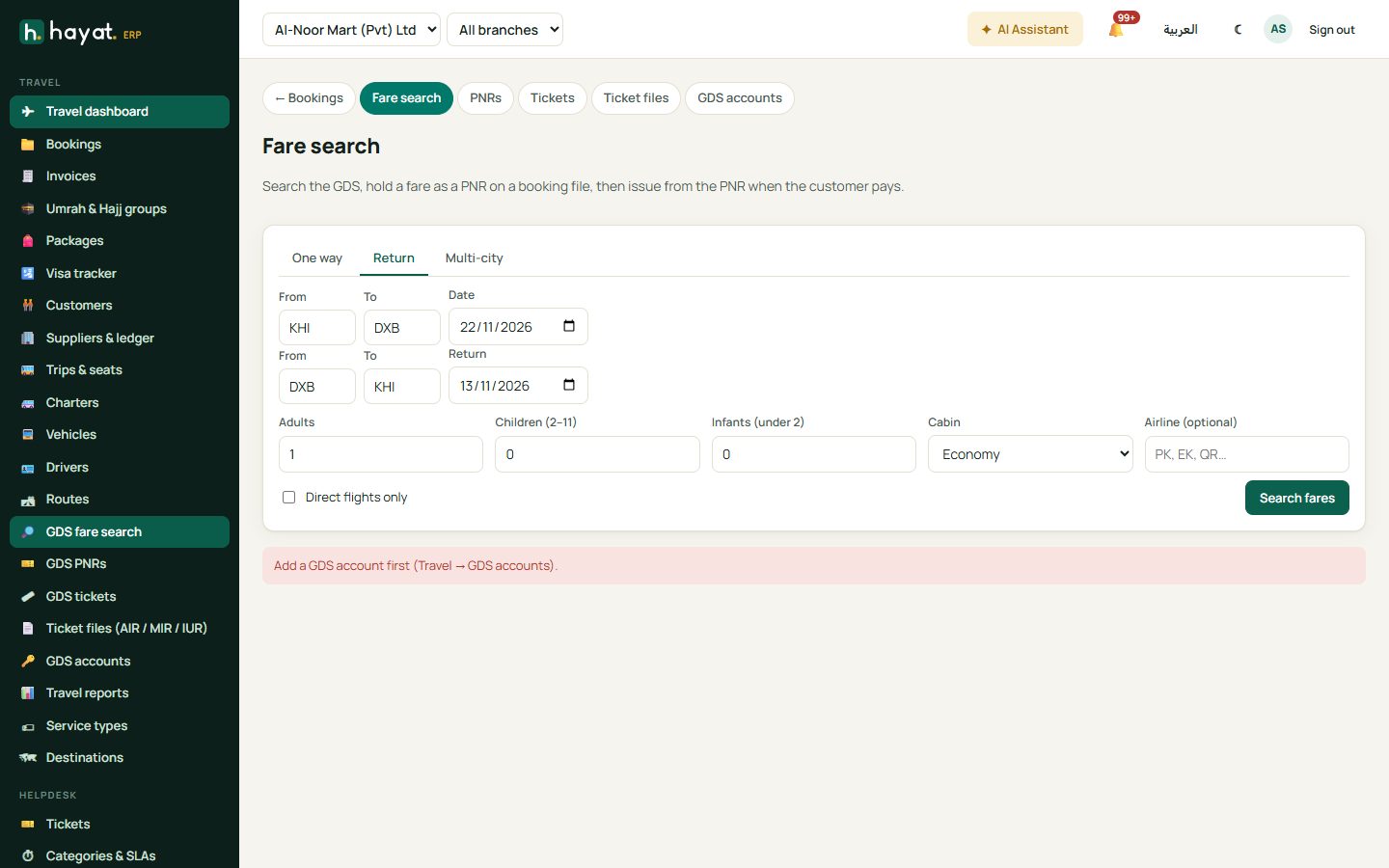Click the Bookings folder icon in sidebar
Screen dimensions: 1389x868
pos(28,145)
